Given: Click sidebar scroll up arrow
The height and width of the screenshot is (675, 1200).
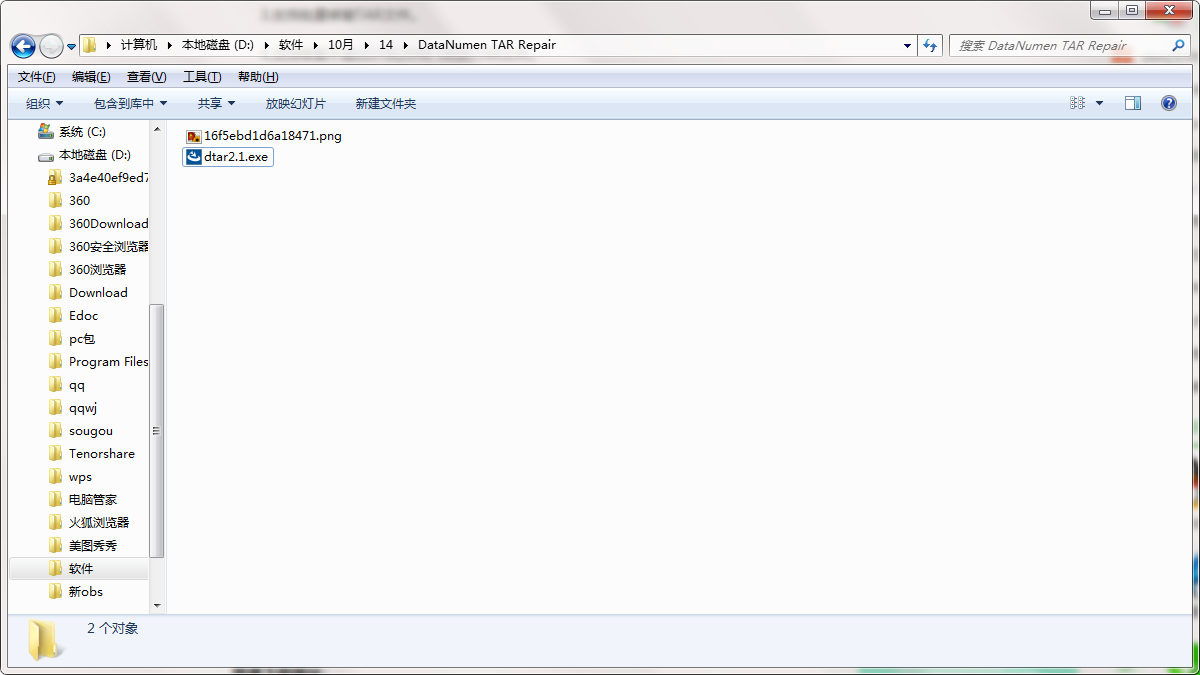Looking at the screenshot, I should pos(157,129).
